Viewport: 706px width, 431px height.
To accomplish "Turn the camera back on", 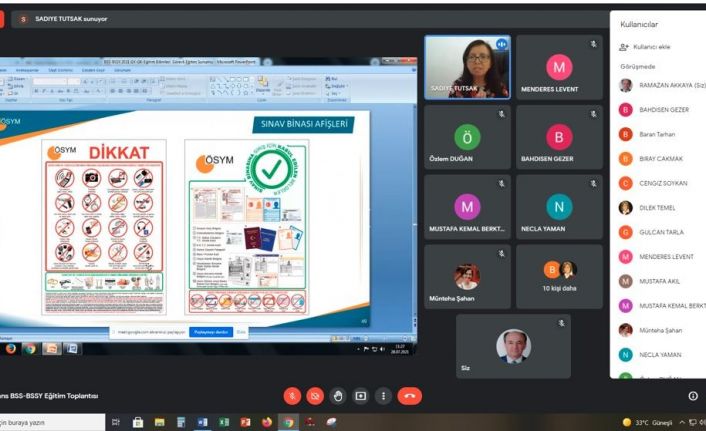I will (315, 396).
